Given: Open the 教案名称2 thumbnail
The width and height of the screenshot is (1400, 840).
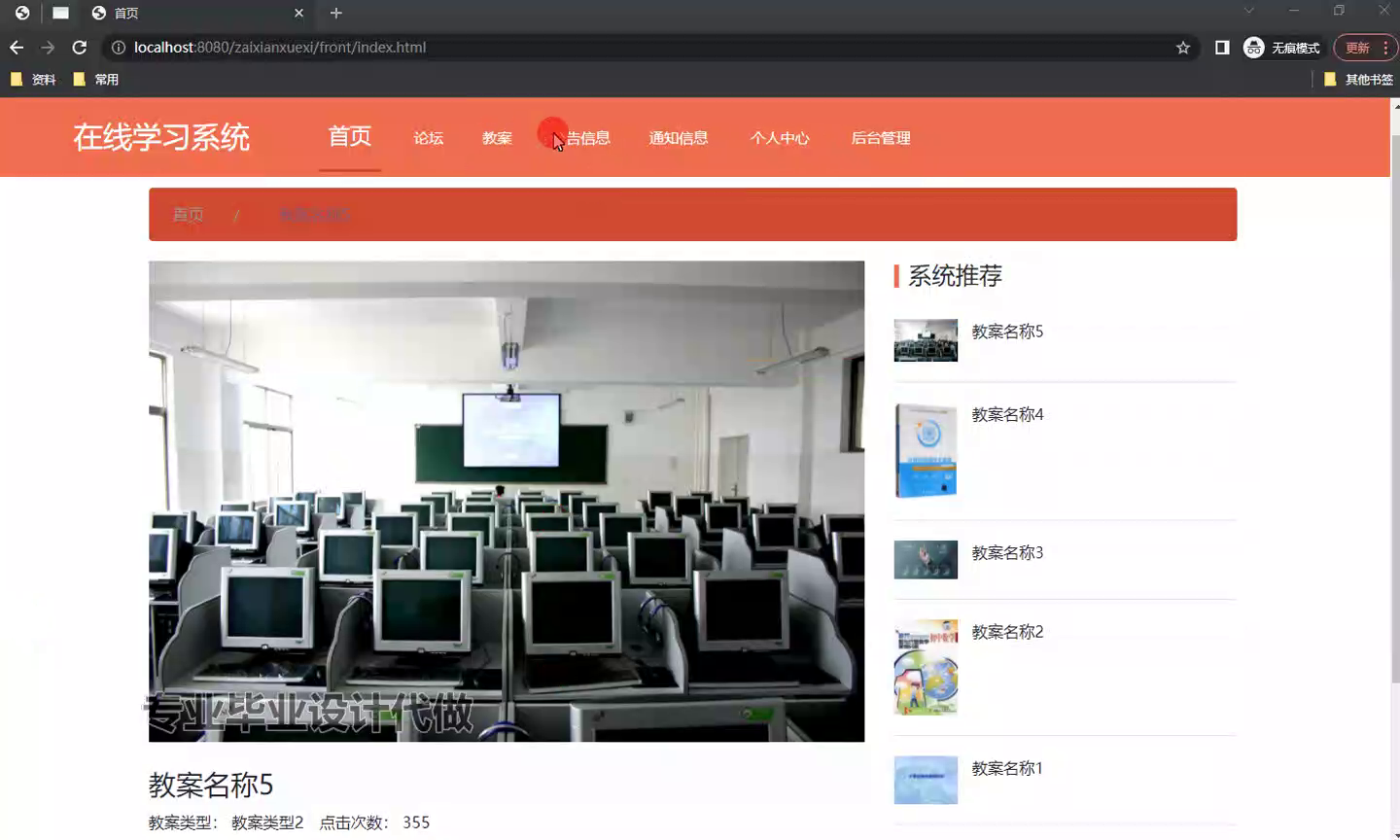Looking at the screenshot, I should 926,667.
